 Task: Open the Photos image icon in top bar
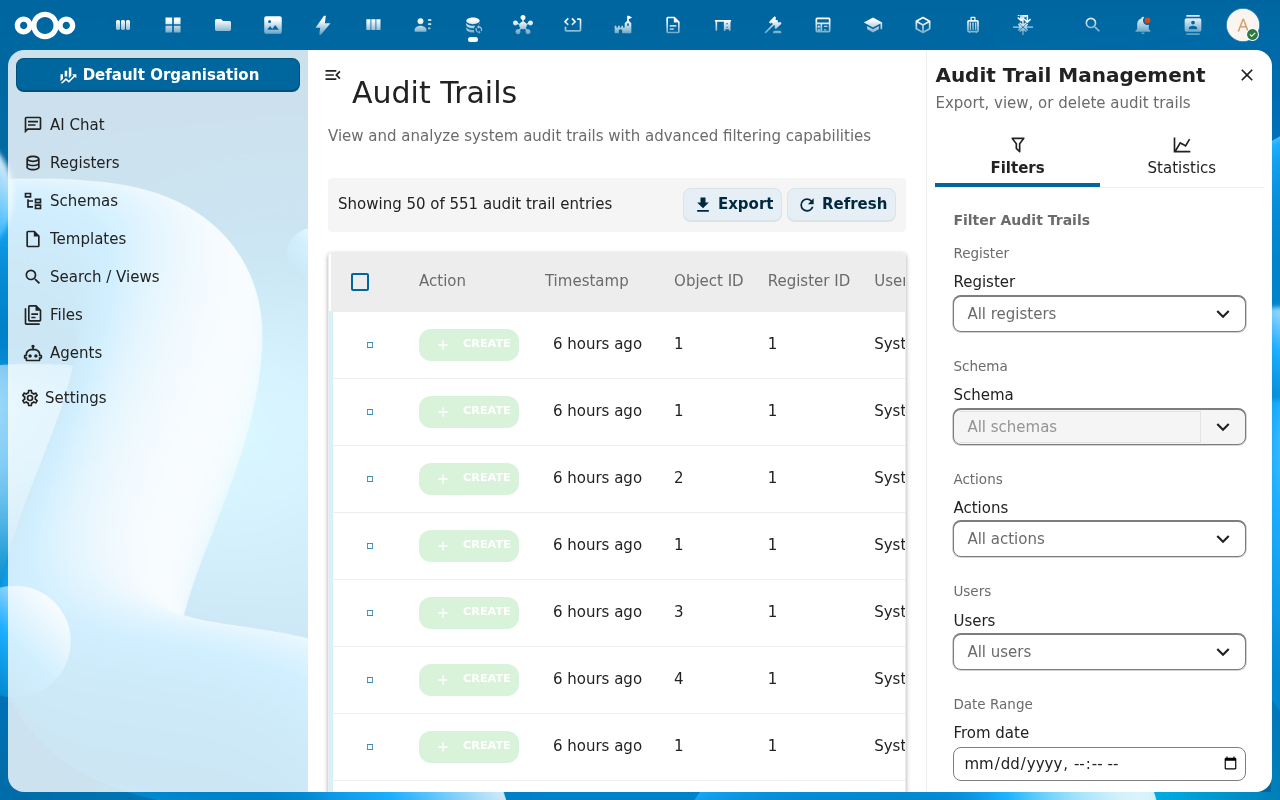(273, 25)
